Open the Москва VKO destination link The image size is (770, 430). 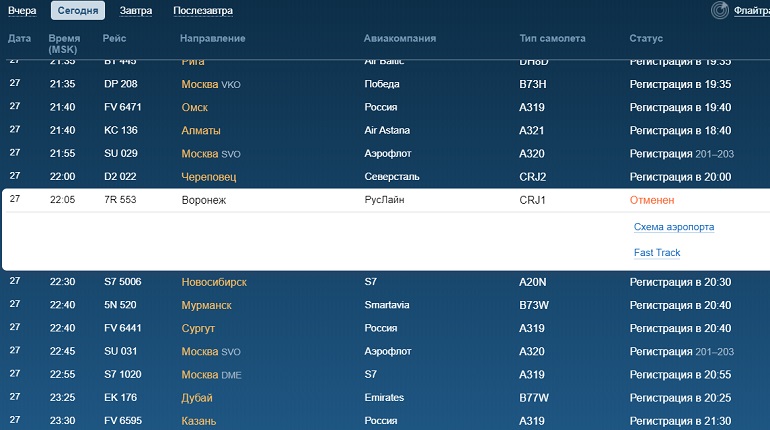[x=211, y=84]
